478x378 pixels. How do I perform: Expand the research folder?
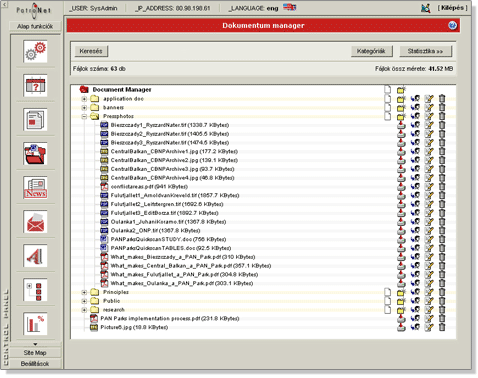coord(84,310)
